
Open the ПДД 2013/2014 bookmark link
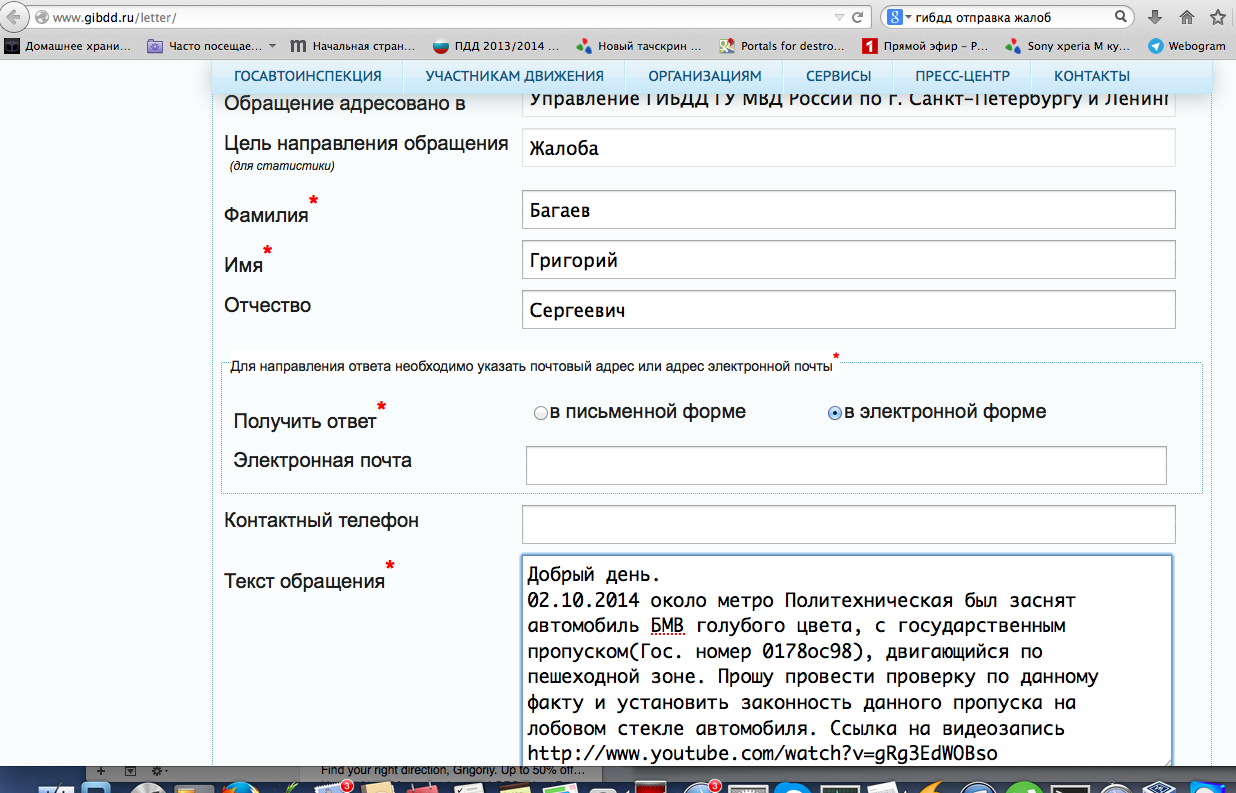[x=496, y=46]
